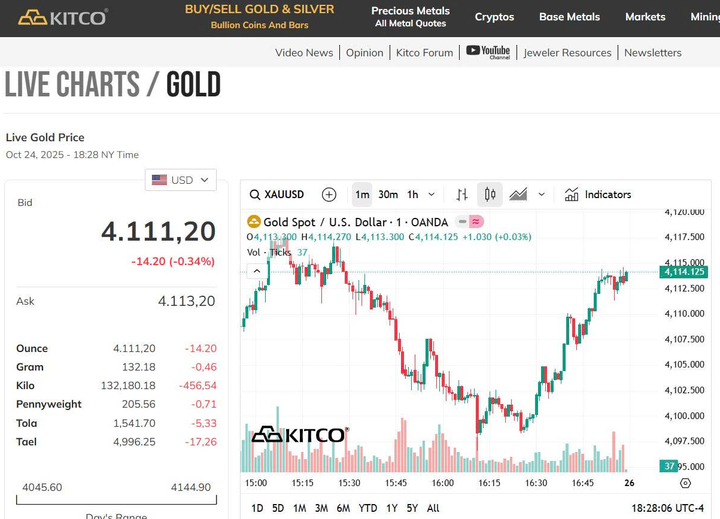This screenshot has width=720, height=519.
Task: Open the YouTube channel icon link
Action: pos(488,52)
